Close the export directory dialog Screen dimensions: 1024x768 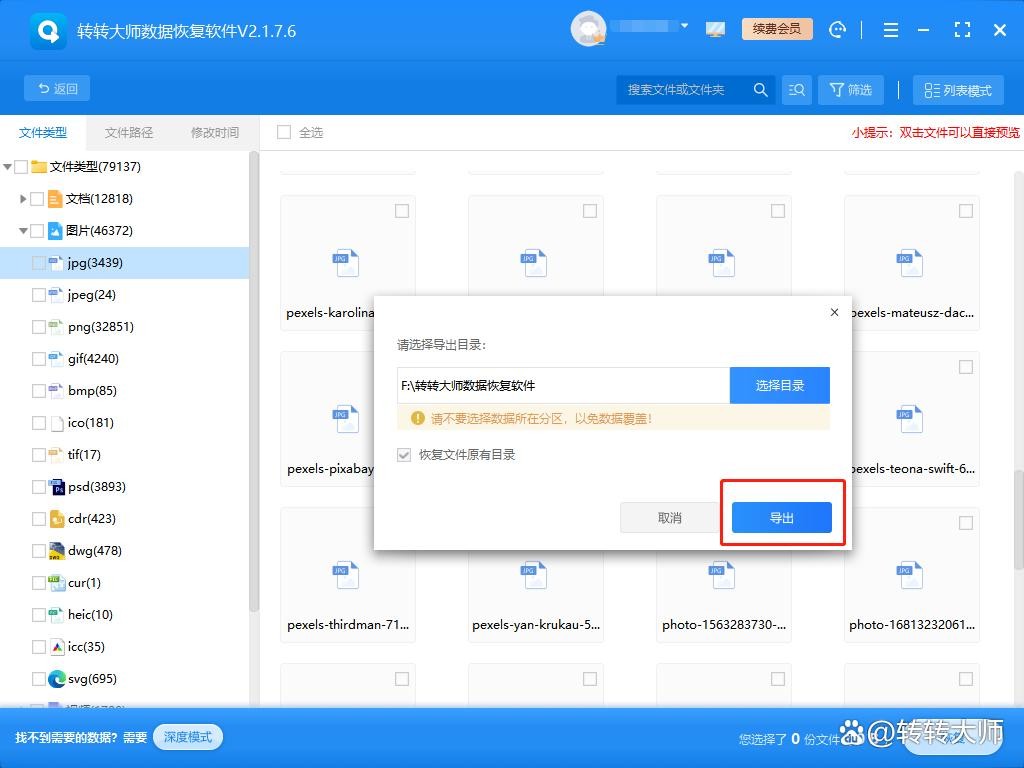click(x=834, y=312)
